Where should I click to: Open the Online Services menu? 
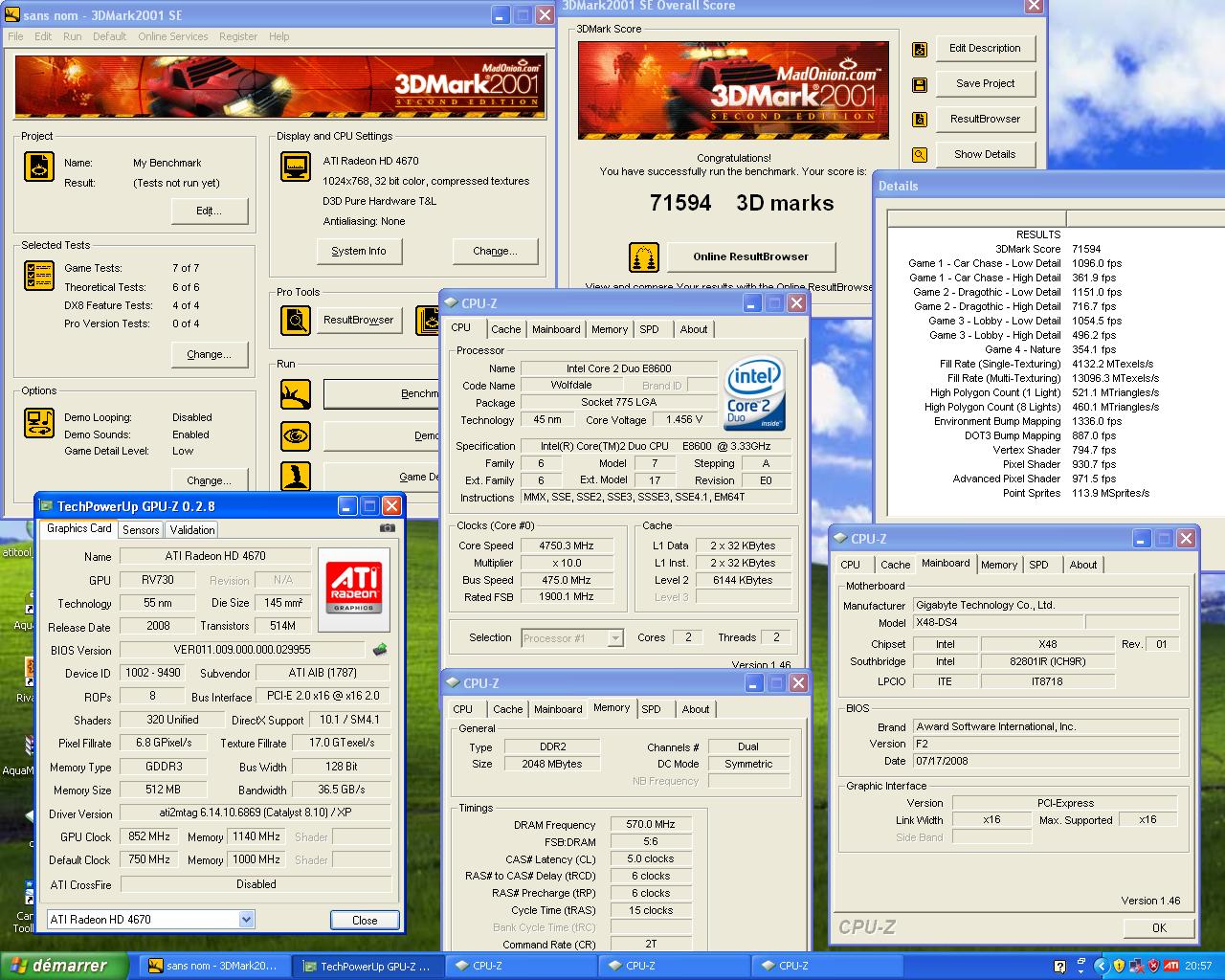pos(172,36)
